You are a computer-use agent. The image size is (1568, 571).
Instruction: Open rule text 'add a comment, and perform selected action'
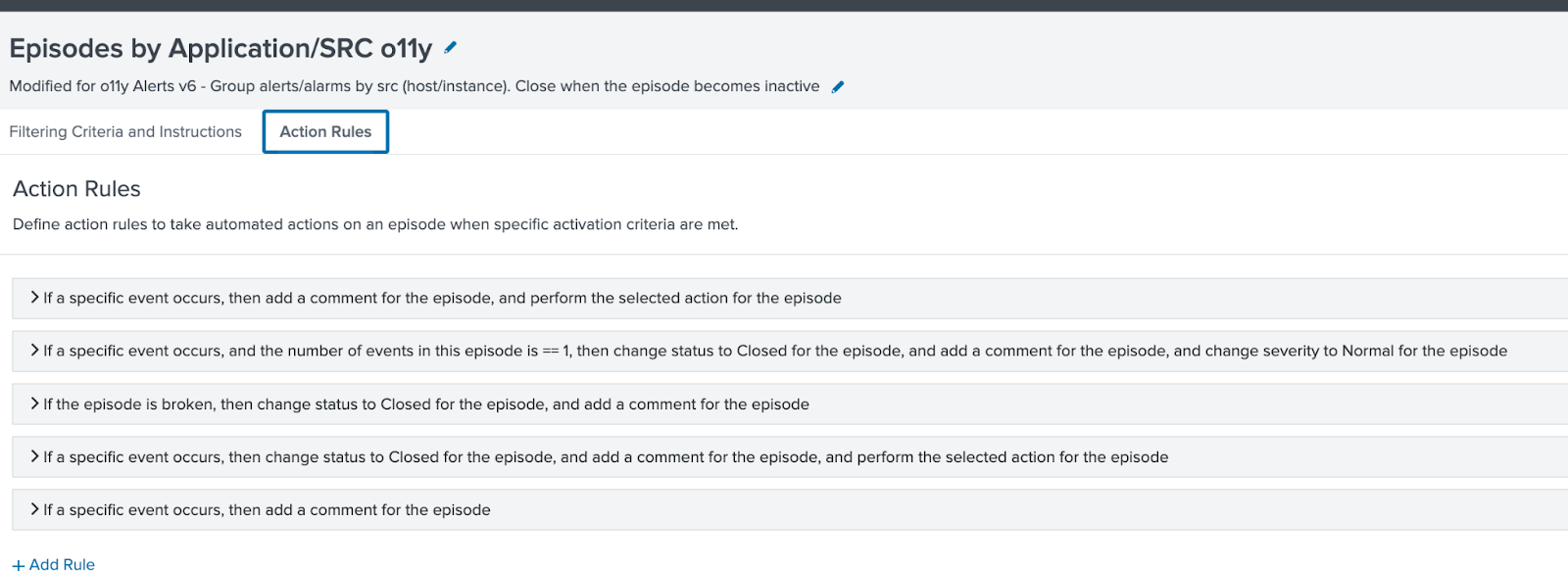tap(442, 298)
